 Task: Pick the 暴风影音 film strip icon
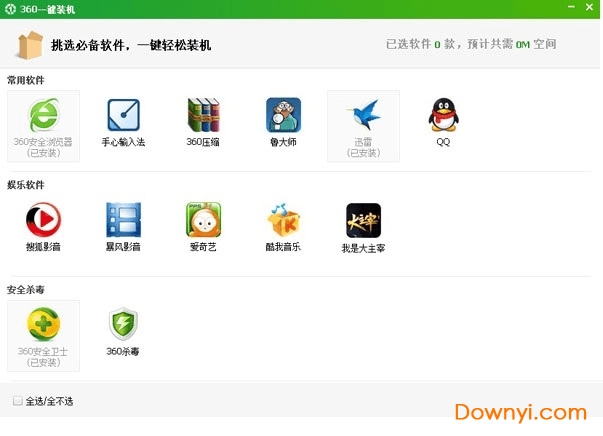(123, 220)
